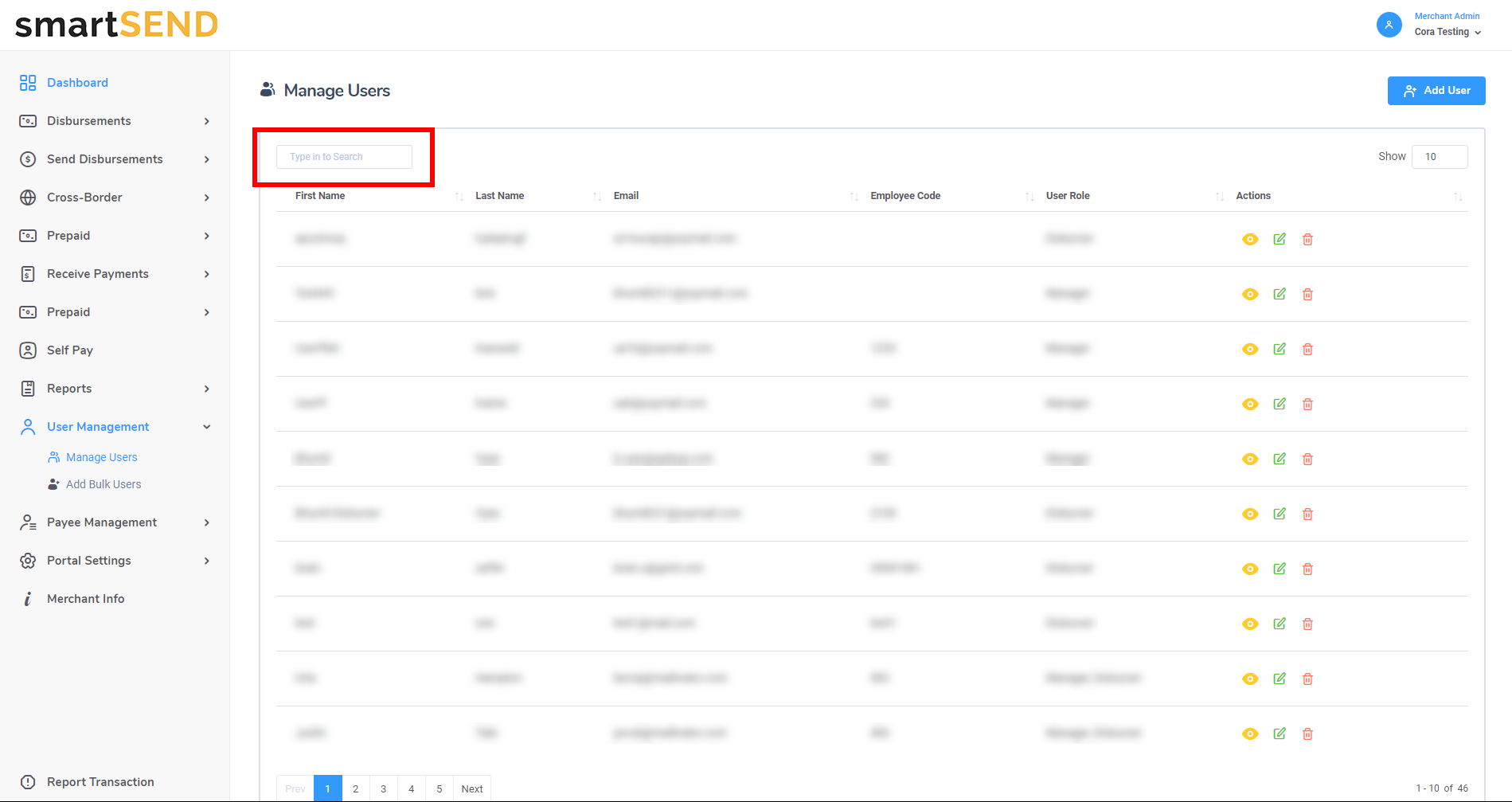
Task: Delete the user in the fifth row
Action: point(1307,460)
